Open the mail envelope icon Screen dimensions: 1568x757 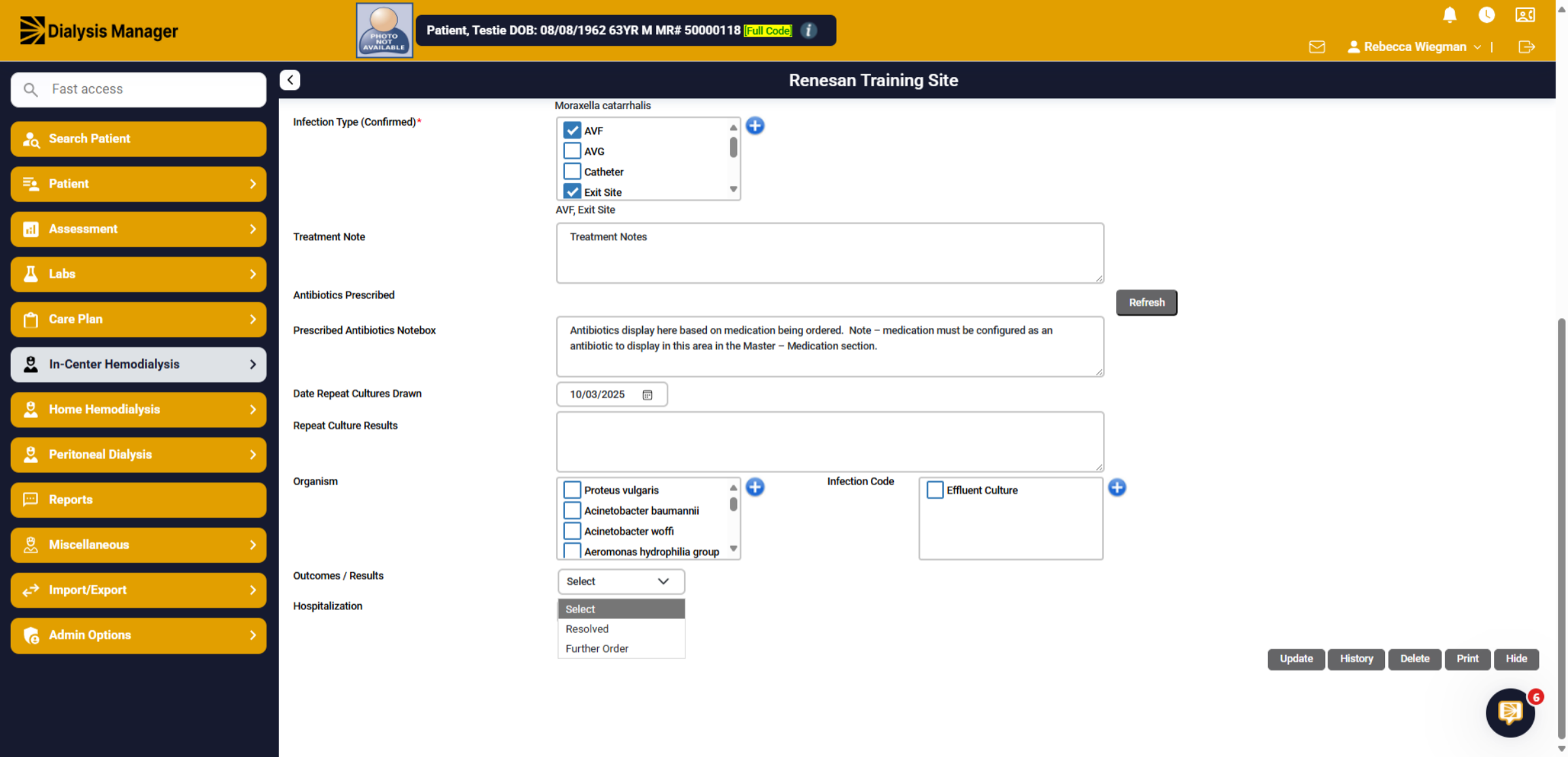coord(1316,47)
